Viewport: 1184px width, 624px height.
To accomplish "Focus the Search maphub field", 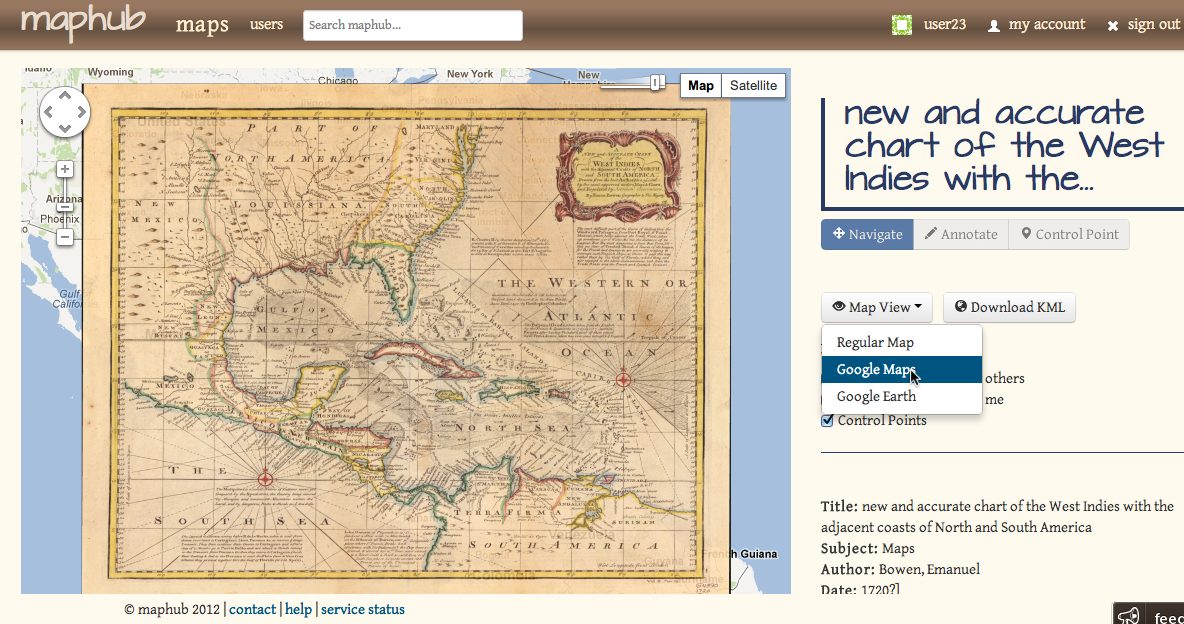I will click(412, 25).
